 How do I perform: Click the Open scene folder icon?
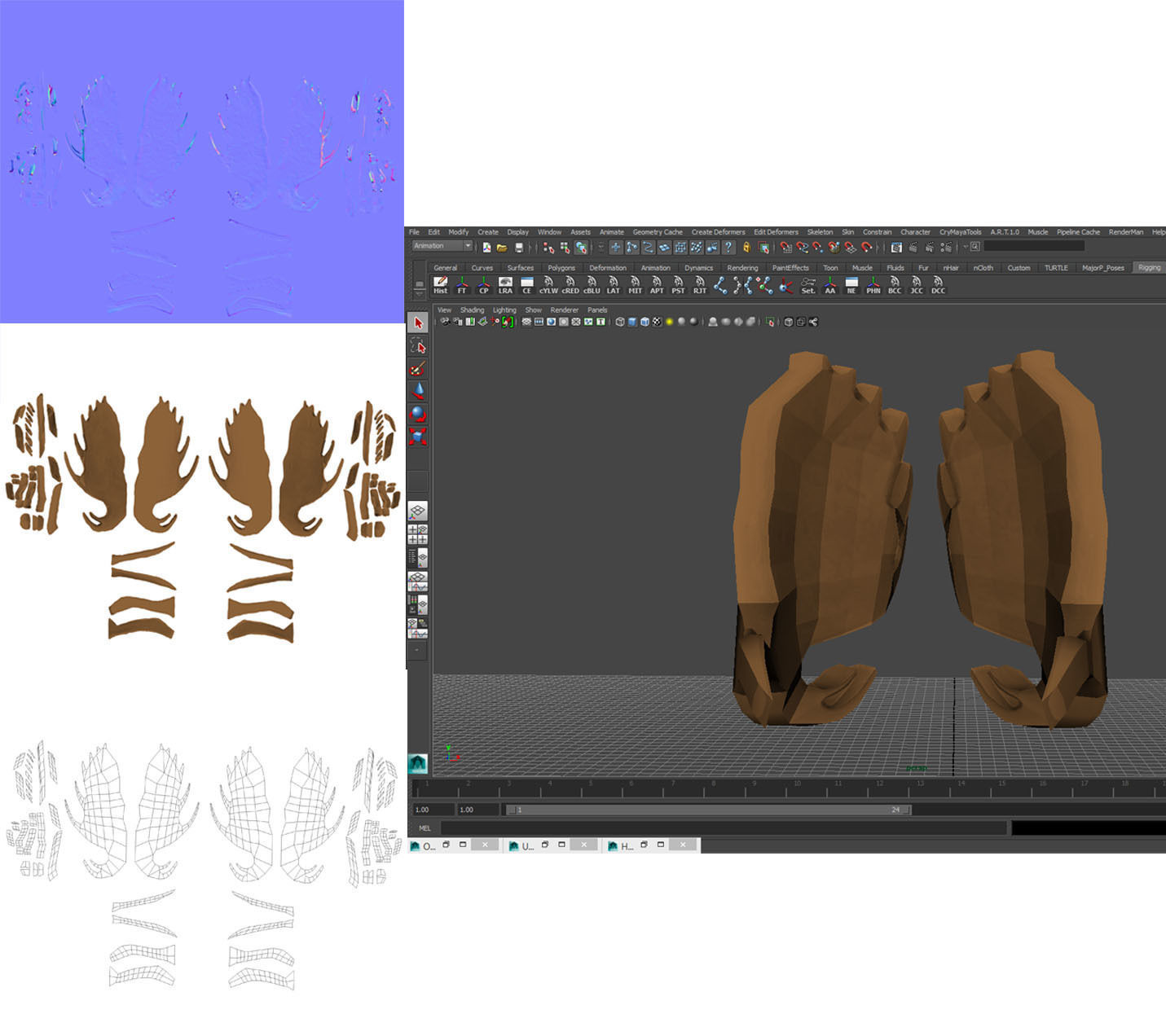[x=502, y=247]
